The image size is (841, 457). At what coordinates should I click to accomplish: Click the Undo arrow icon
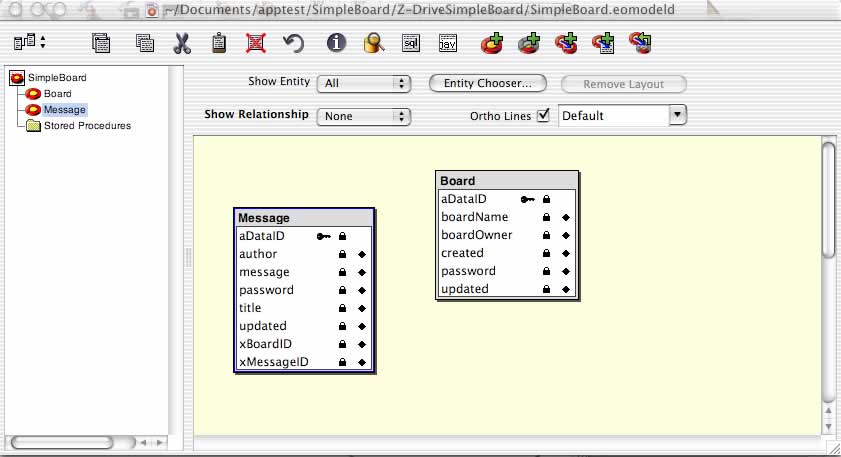pyautogui.click(x=293, y=43)
